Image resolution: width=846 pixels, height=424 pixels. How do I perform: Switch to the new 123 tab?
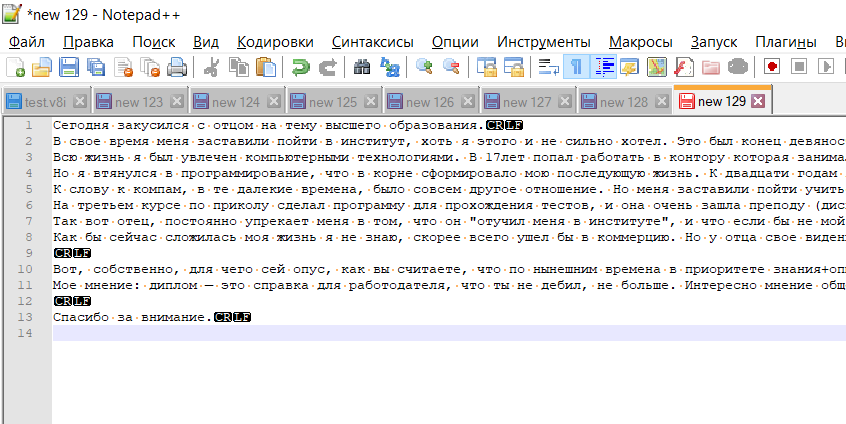[139, 101]
